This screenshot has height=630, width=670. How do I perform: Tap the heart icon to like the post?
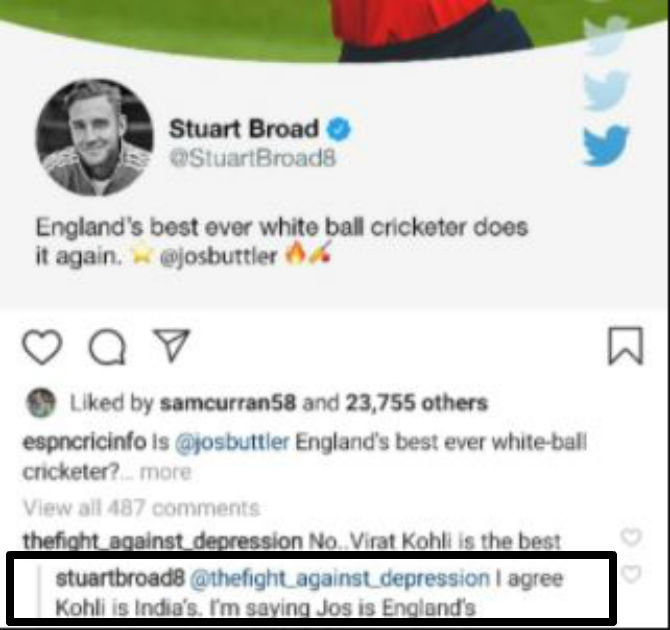coord(42,347)
